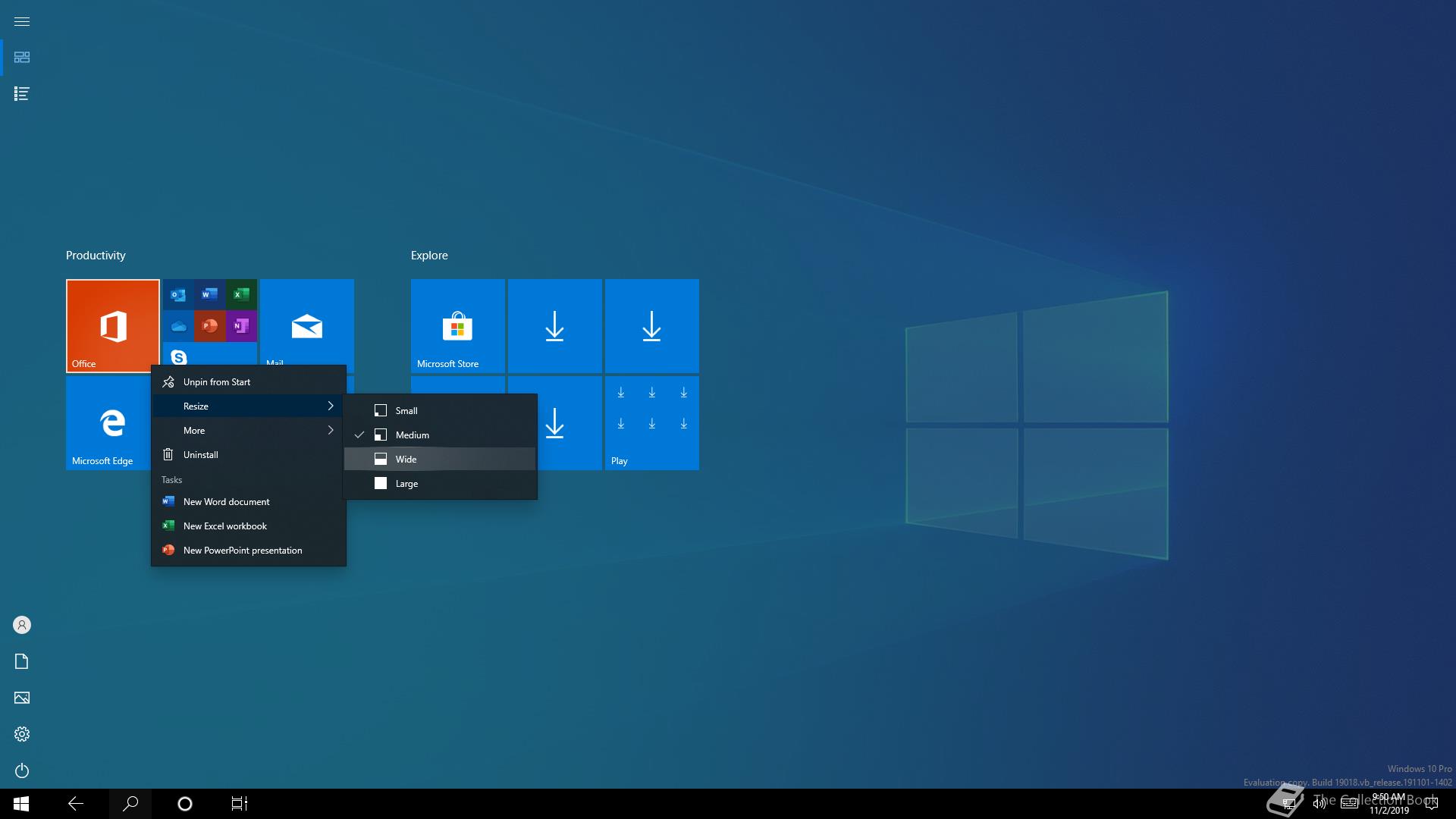
Task: Select Small tile size
Action: (440, 410)
